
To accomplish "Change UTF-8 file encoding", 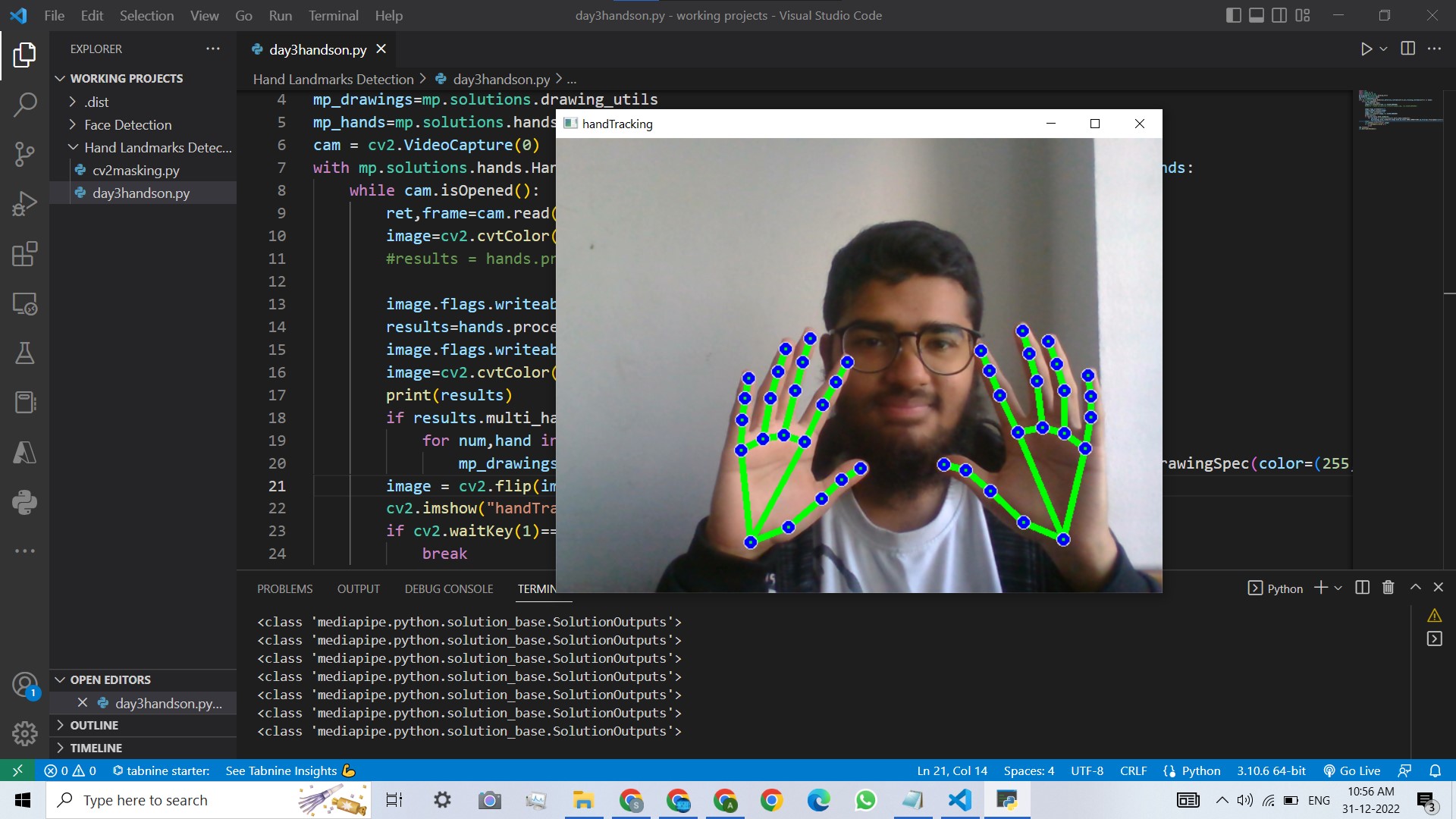I will point(1087,770).
